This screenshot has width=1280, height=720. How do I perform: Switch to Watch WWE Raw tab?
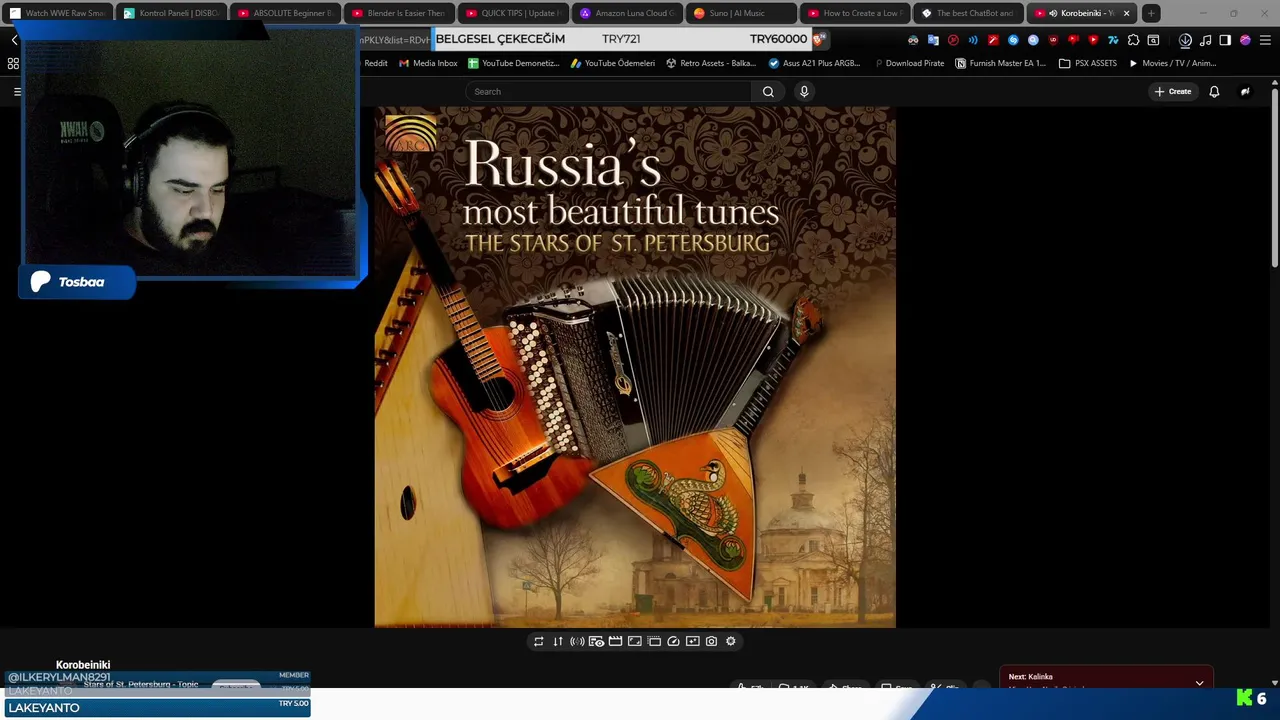(x=57, y=13)
